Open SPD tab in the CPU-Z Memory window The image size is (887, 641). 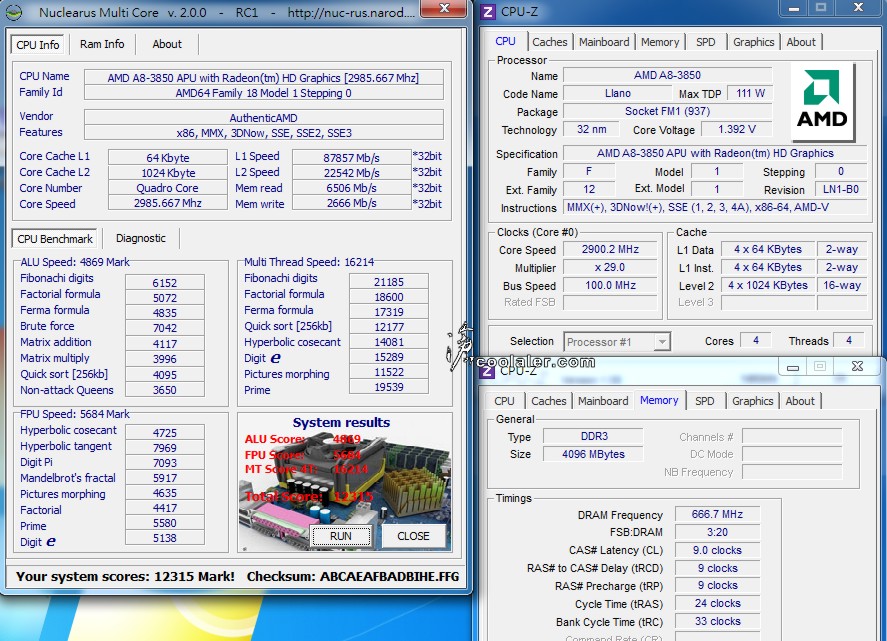pos(704,401)
